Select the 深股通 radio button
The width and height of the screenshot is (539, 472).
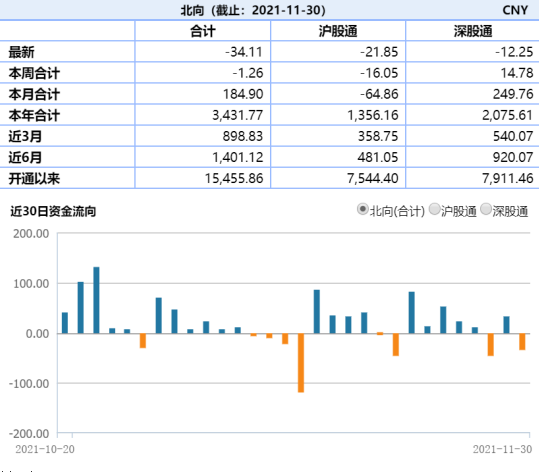point(486,209)
